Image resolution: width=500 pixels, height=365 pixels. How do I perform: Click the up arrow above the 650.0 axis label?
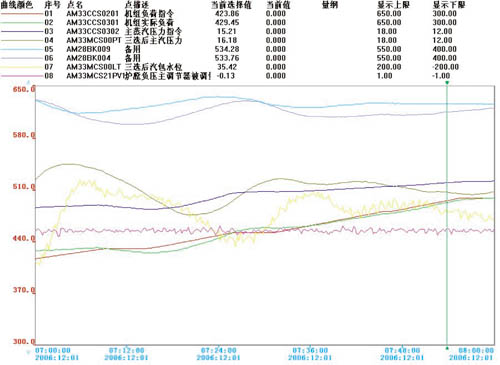[28, 82]
